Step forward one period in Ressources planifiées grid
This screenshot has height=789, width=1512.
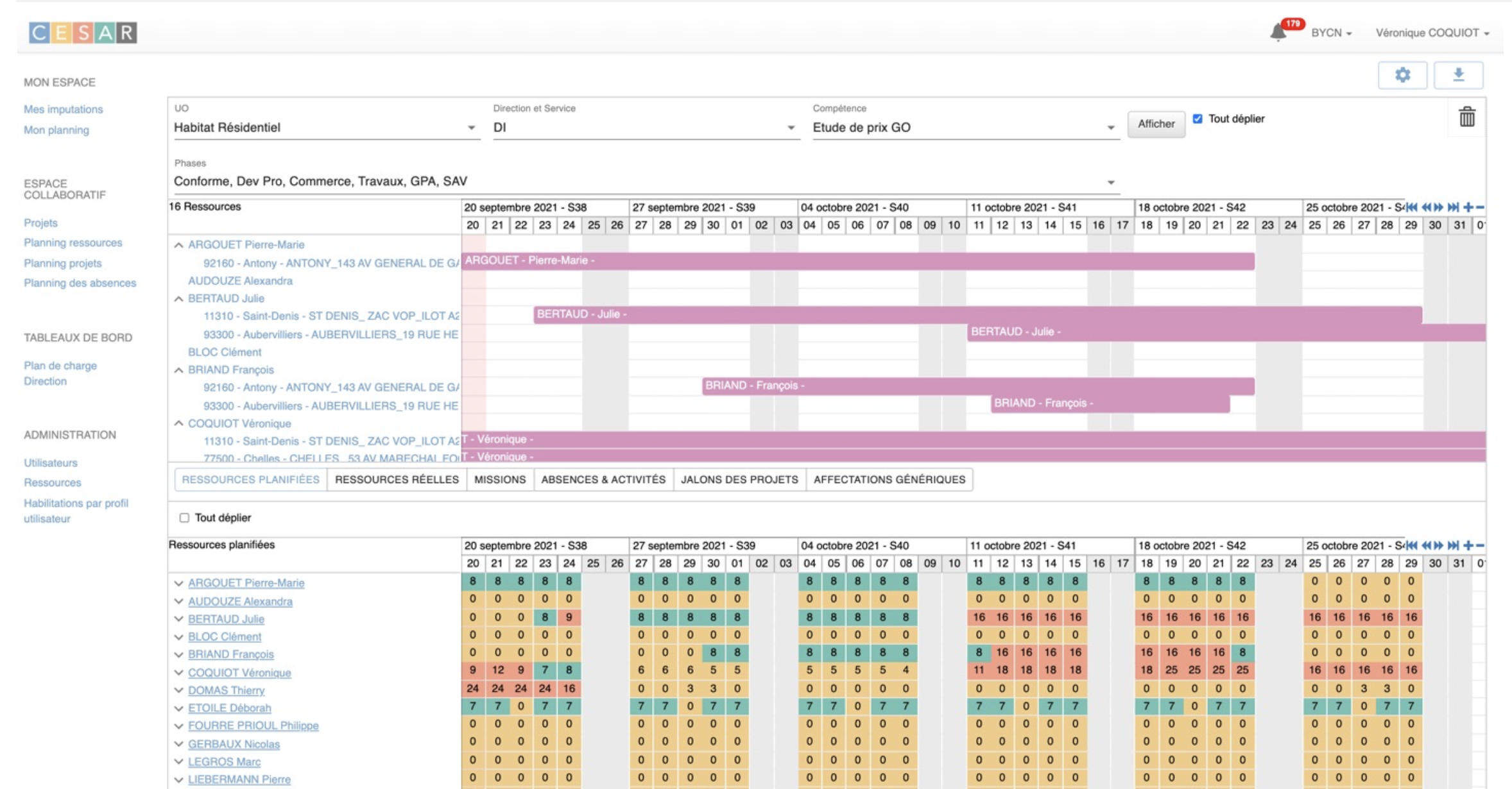coord(1439,545)
